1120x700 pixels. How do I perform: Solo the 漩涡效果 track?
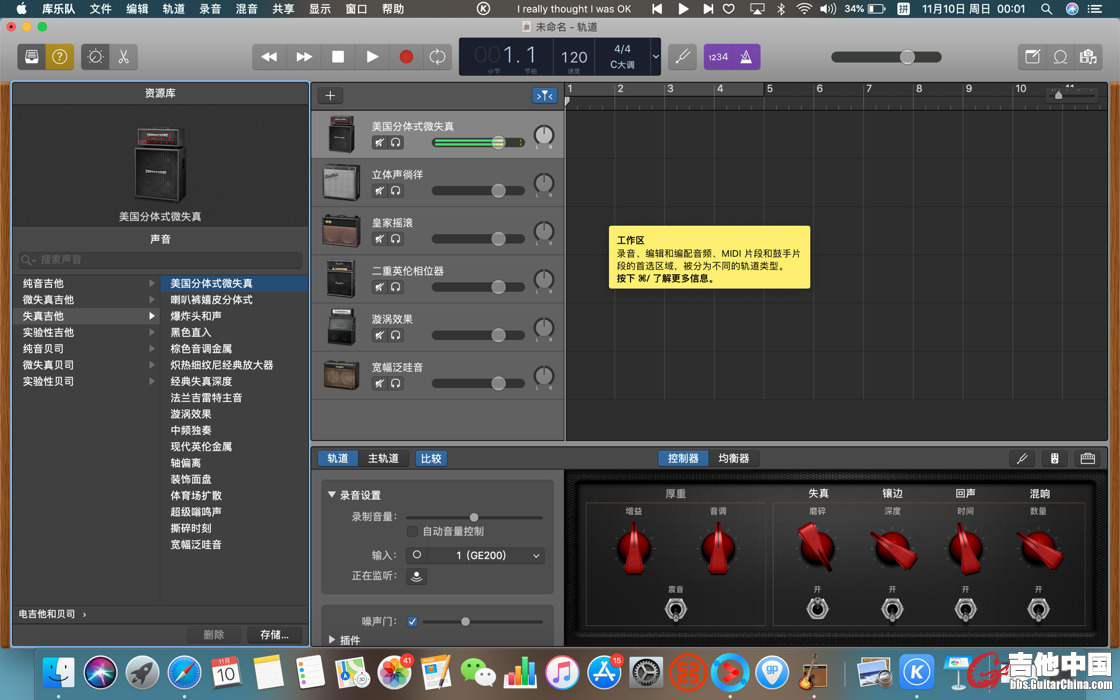pyautogui.click(x=396, y=335)
